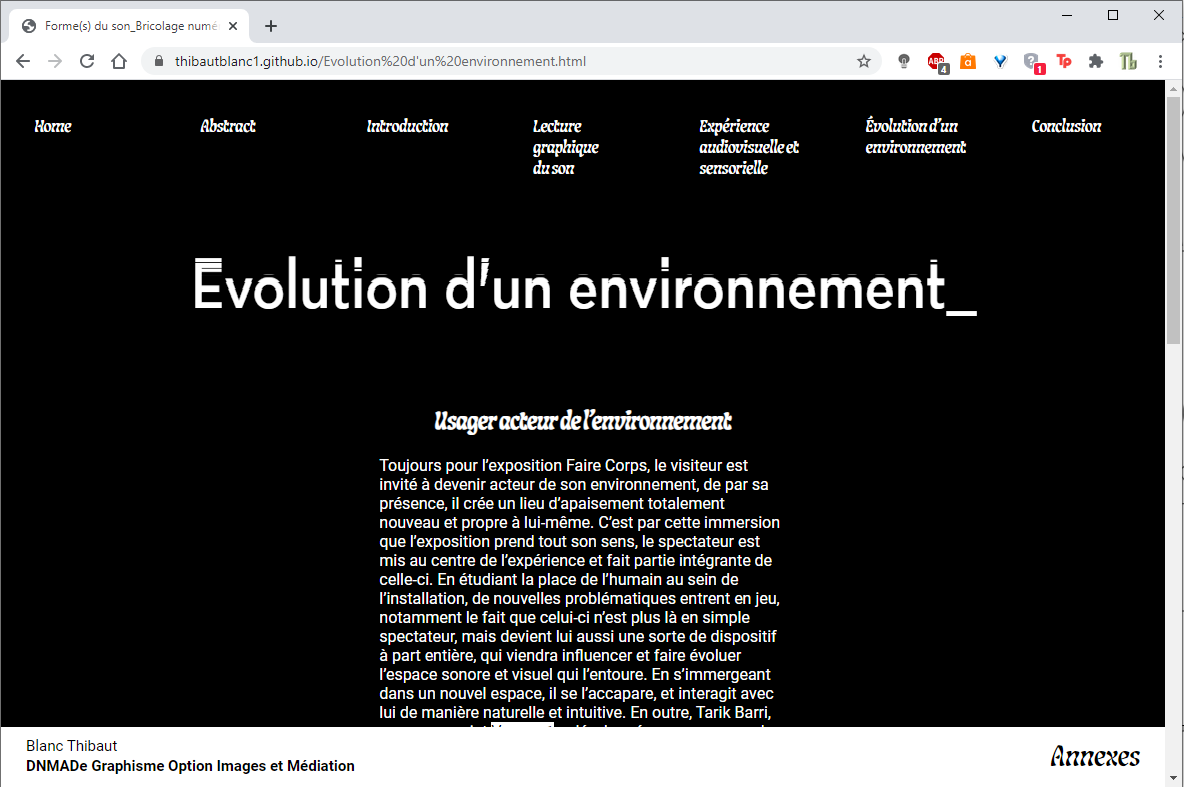The width and height of the screenshot is (1184, 787).
Task: Go to the browser home page
Action: pyautogui.click(x=119, y=61)
